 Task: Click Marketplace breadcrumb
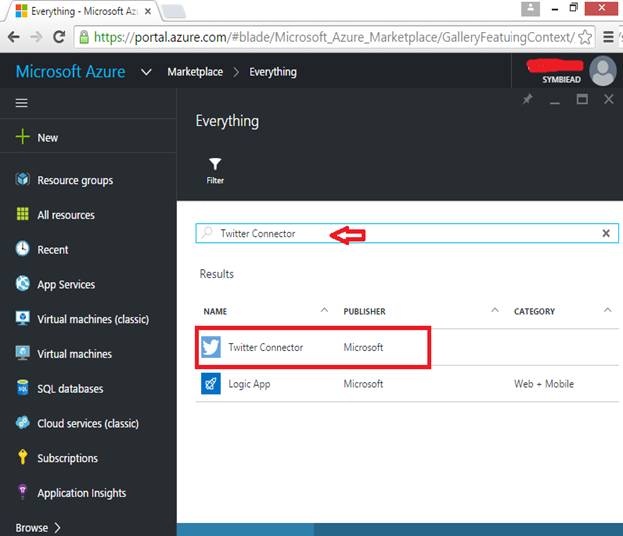[195, 72]
